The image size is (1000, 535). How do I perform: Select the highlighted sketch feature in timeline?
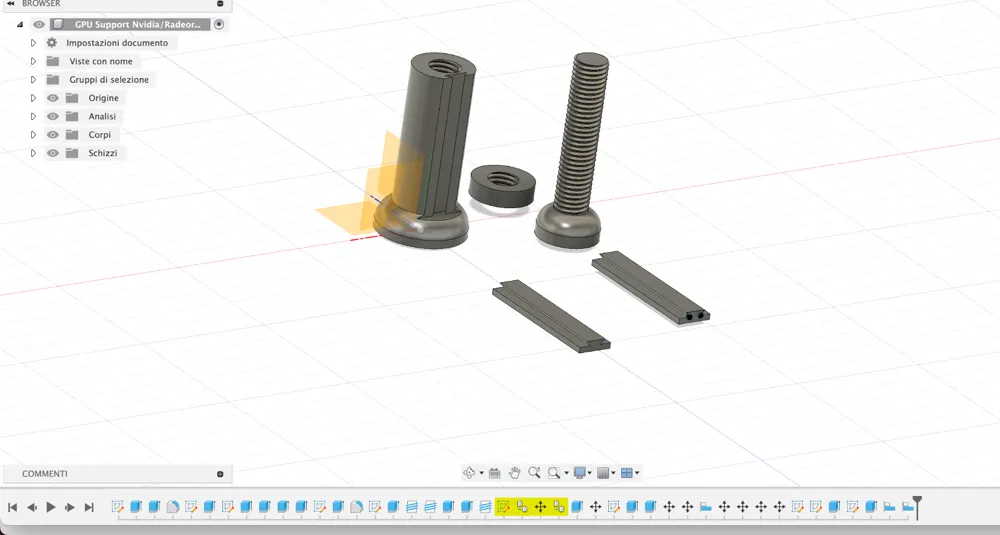click(x=503, y=507)
